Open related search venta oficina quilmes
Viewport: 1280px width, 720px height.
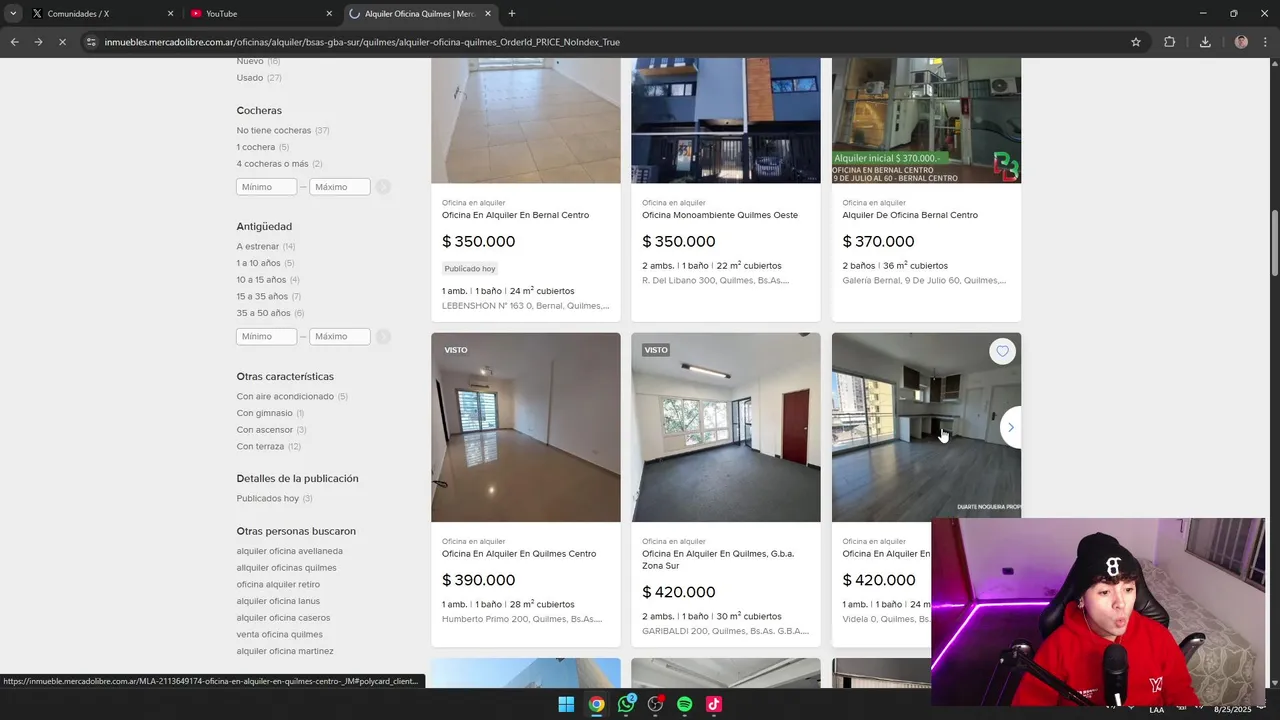click(280, 634)
